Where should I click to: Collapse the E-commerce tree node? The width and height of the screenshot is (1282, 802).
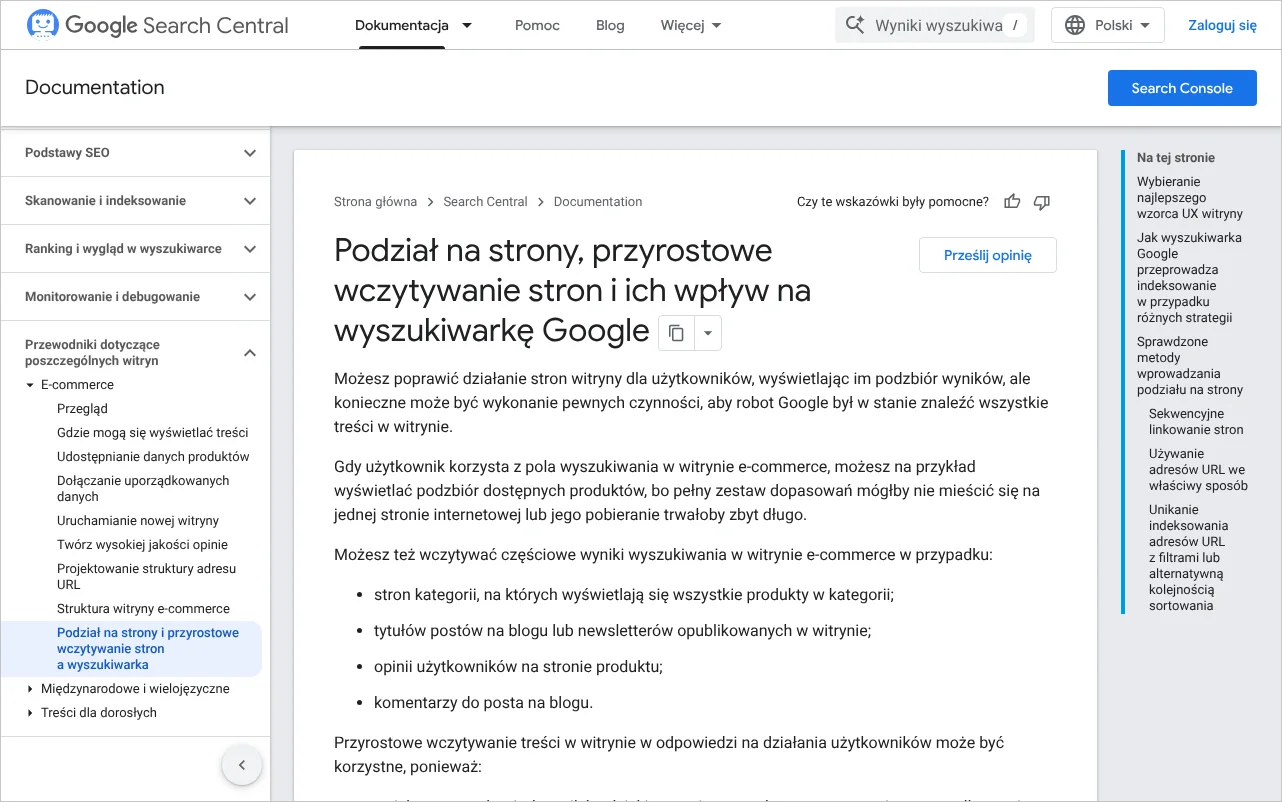click(30, 385)
